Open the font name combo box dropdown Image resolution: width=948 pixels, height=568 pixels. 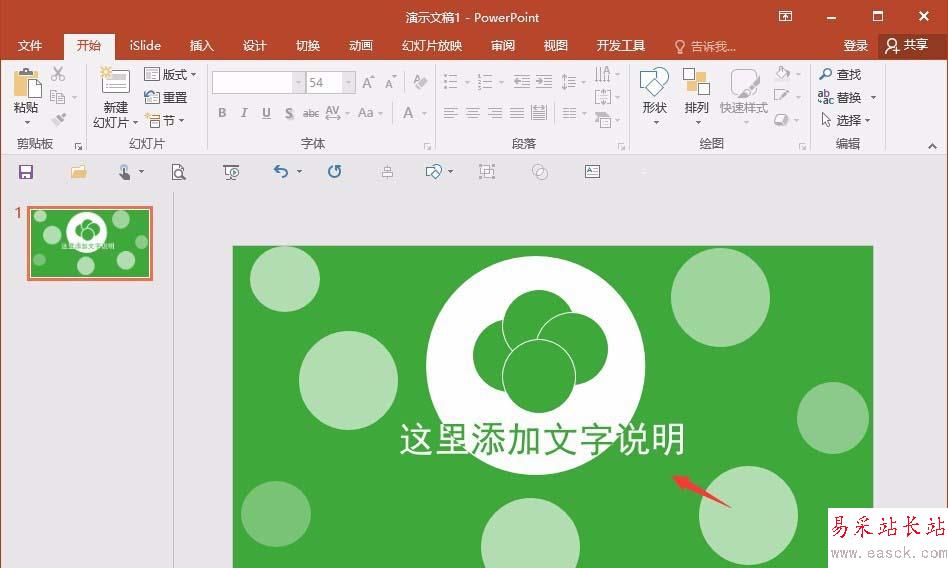click(299, 82)
